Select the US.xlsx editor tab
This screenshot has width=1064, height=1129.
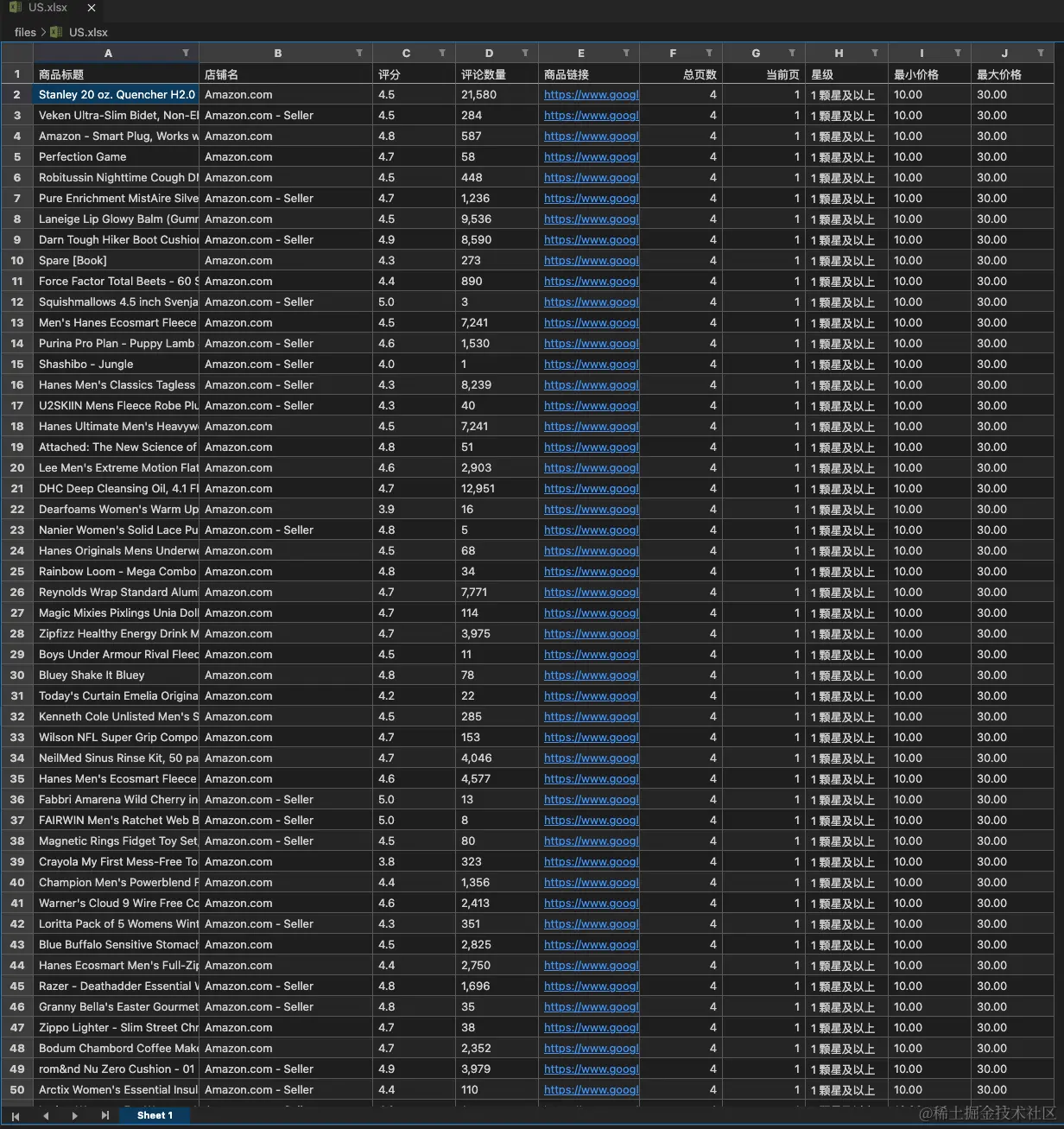coord(52,9)
